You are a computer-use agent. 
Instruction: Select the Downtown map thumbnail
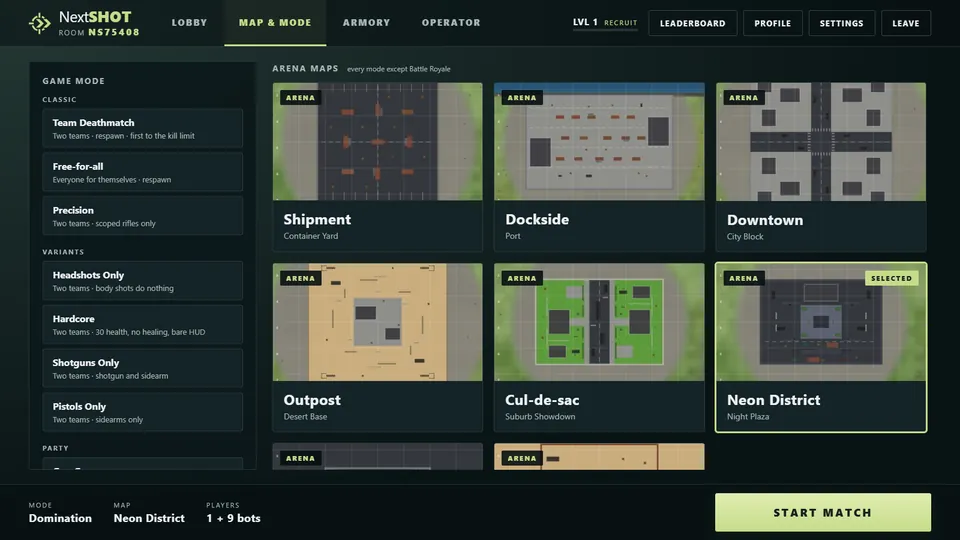pyautogui.click(x=821, y=141)
